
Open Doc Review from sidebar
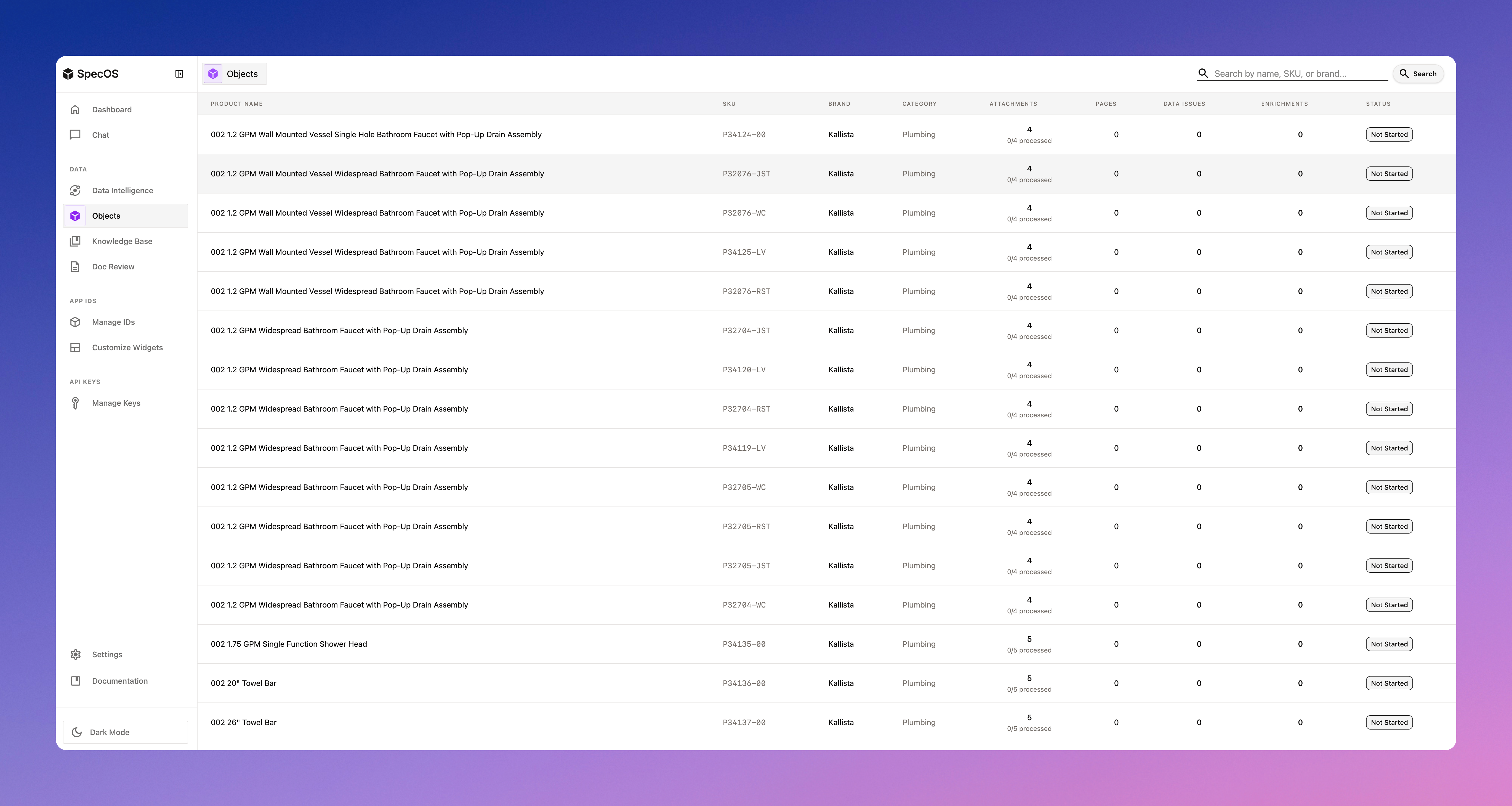(x=113, y=267)
